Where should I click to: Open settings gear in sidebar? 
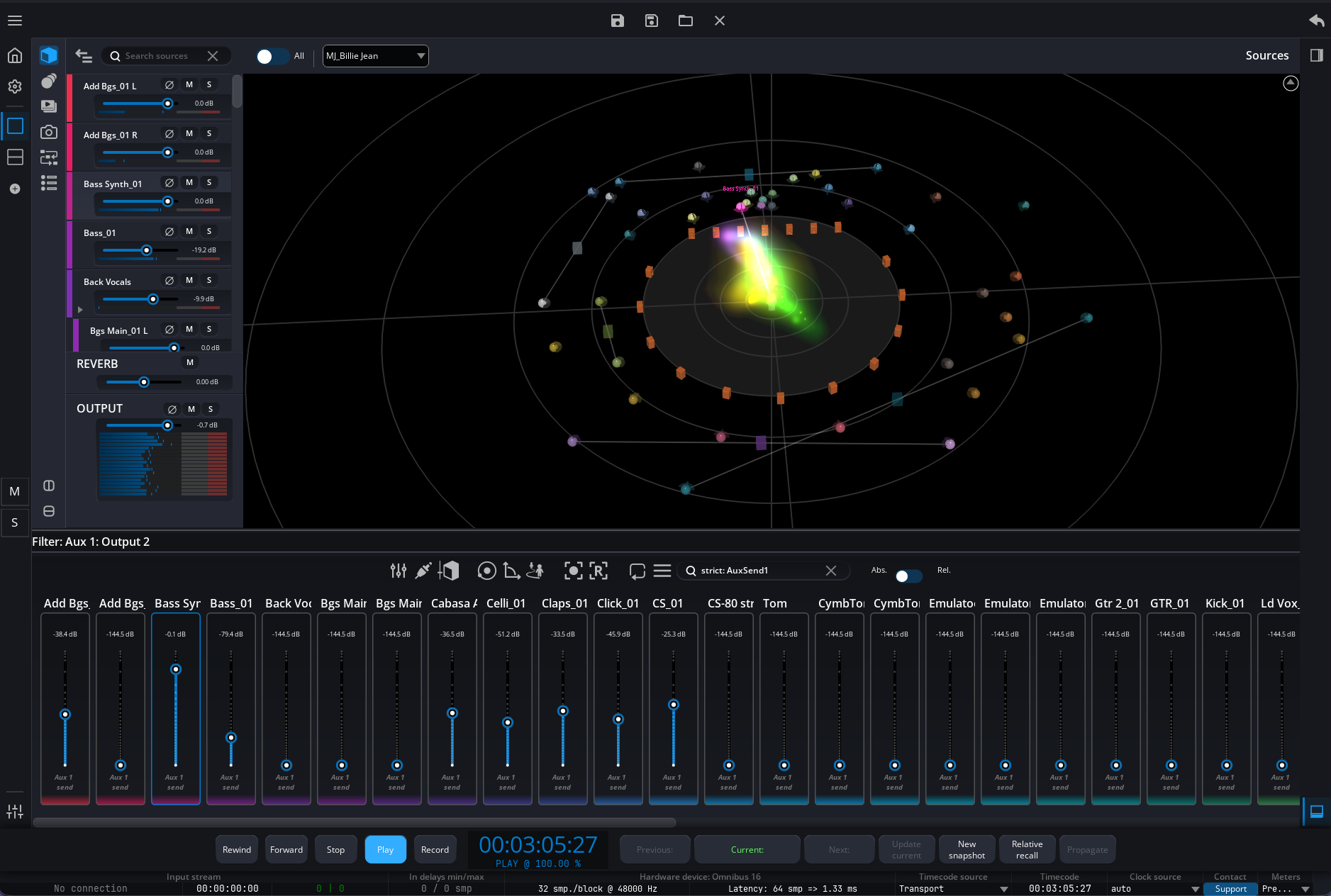tap(15, 86)
